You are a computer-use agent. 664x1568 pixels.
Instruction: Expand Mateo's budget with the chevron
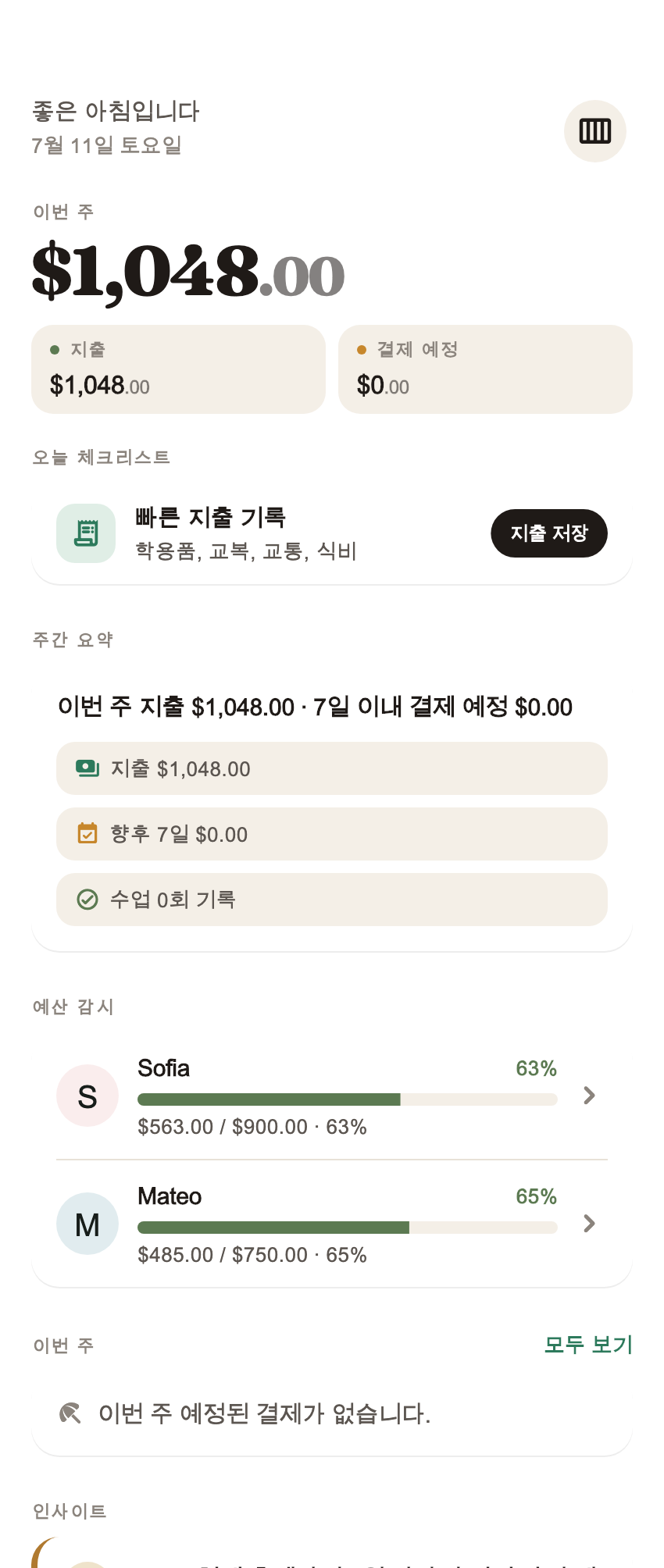(x=590, y=1224)
